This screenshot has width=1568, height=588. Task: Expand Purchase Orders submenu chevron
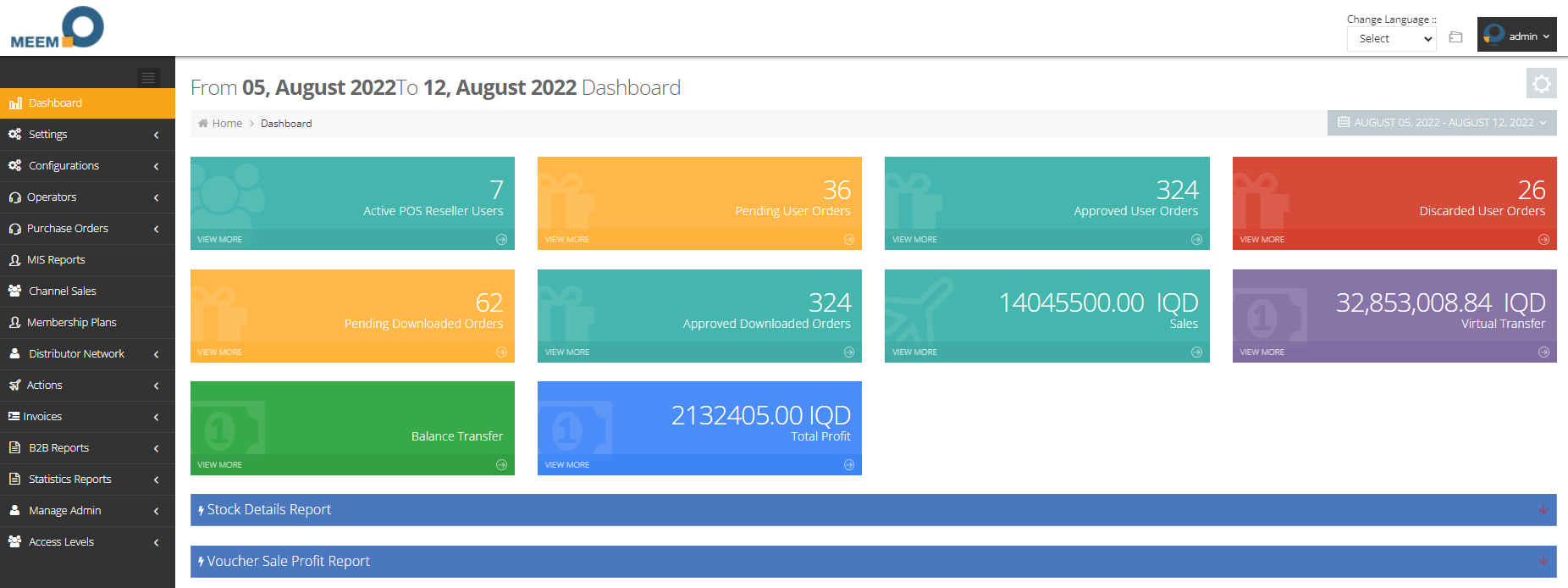tap(157, 230)
